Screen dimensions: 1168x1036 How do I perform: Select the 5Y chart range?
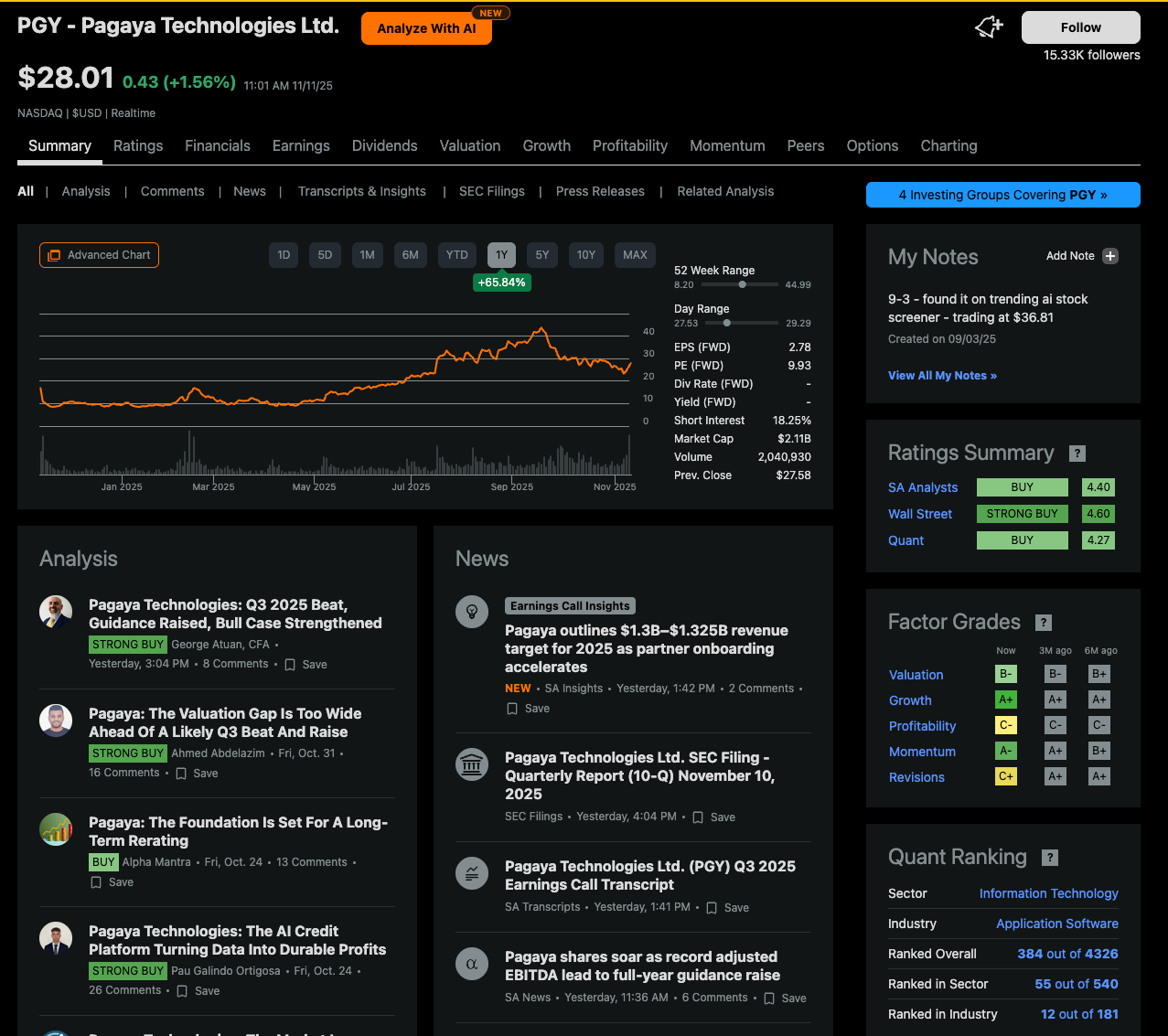pos(542,255)
